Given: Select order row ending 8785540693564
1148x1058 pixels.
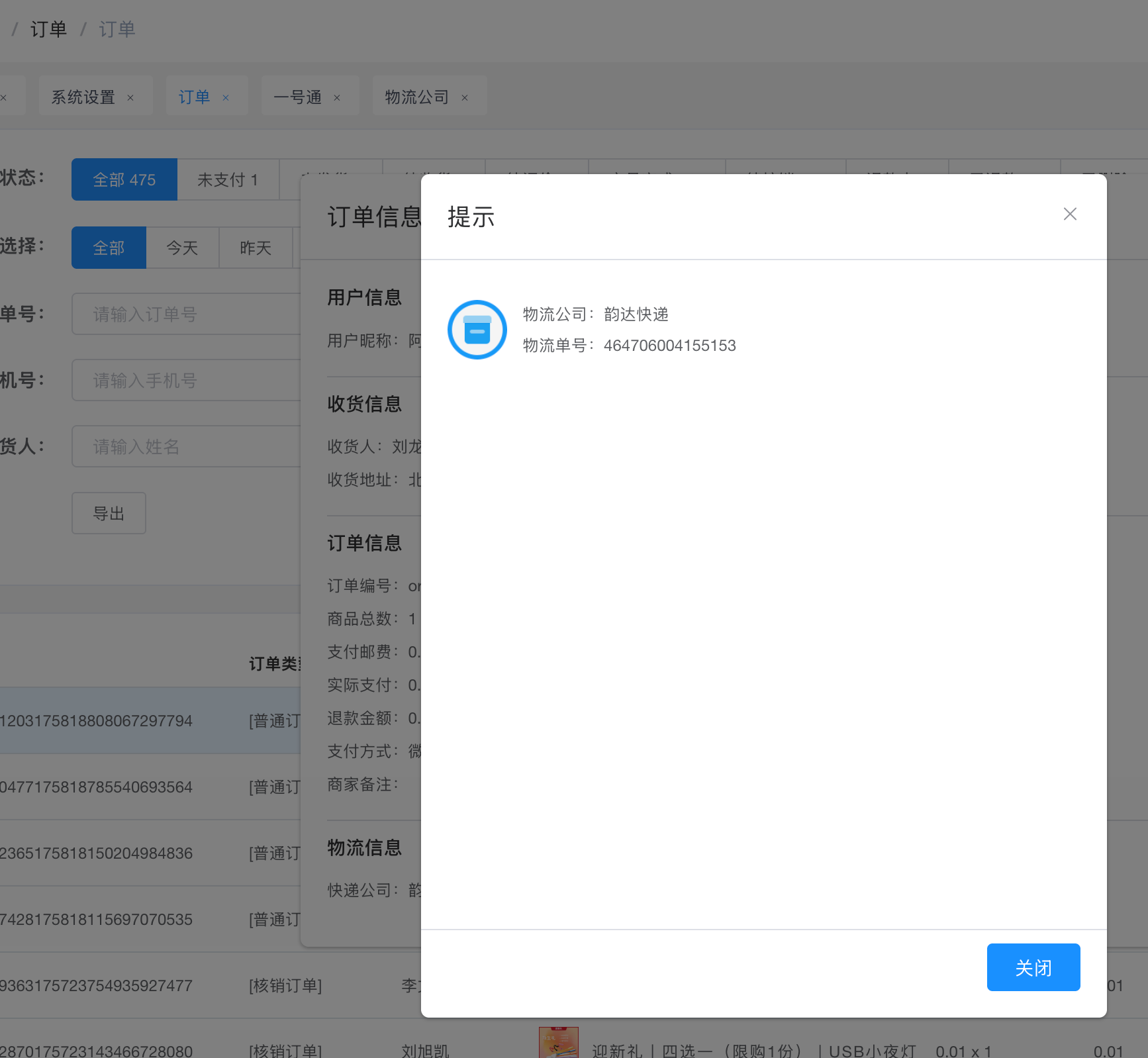Looking at the screenshot, I should 150,787.
